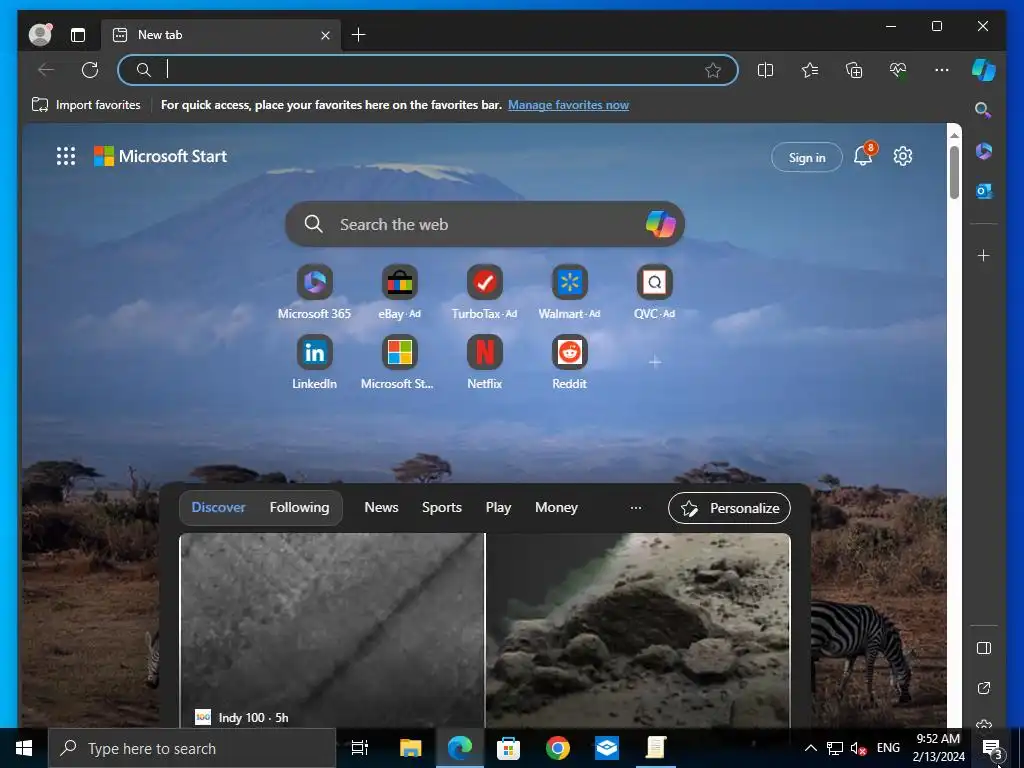Sign in to Microsoft Start
The height and width of the screenshot is (768, 1024).
coord(807,157)
